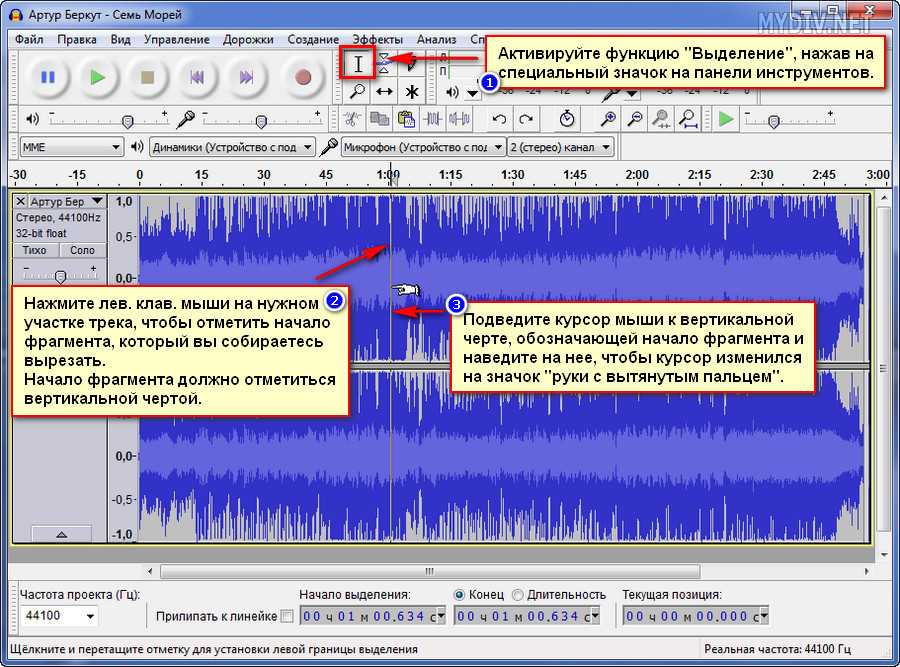Image resolution: width=900 pixels, height=667 pixels.
Task: Select the 'Конец' radio button
Action: (460, 594)
